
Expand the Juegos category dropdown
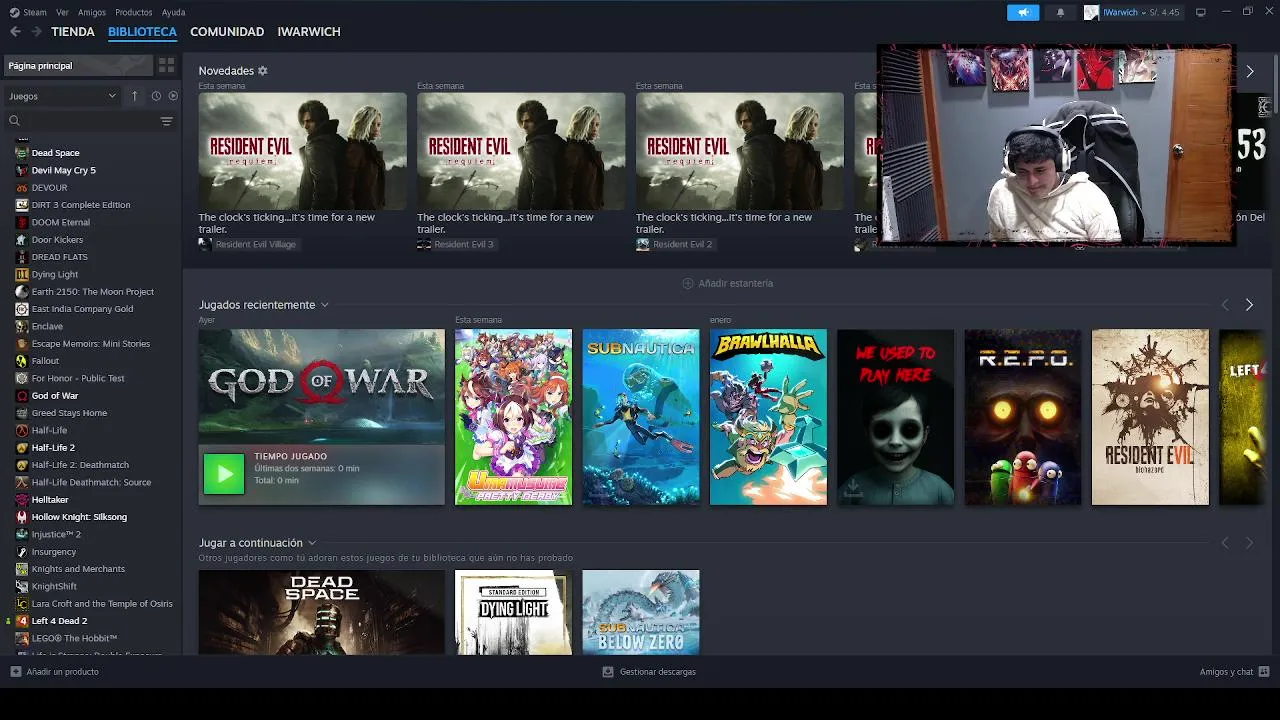tap(63, 96)
